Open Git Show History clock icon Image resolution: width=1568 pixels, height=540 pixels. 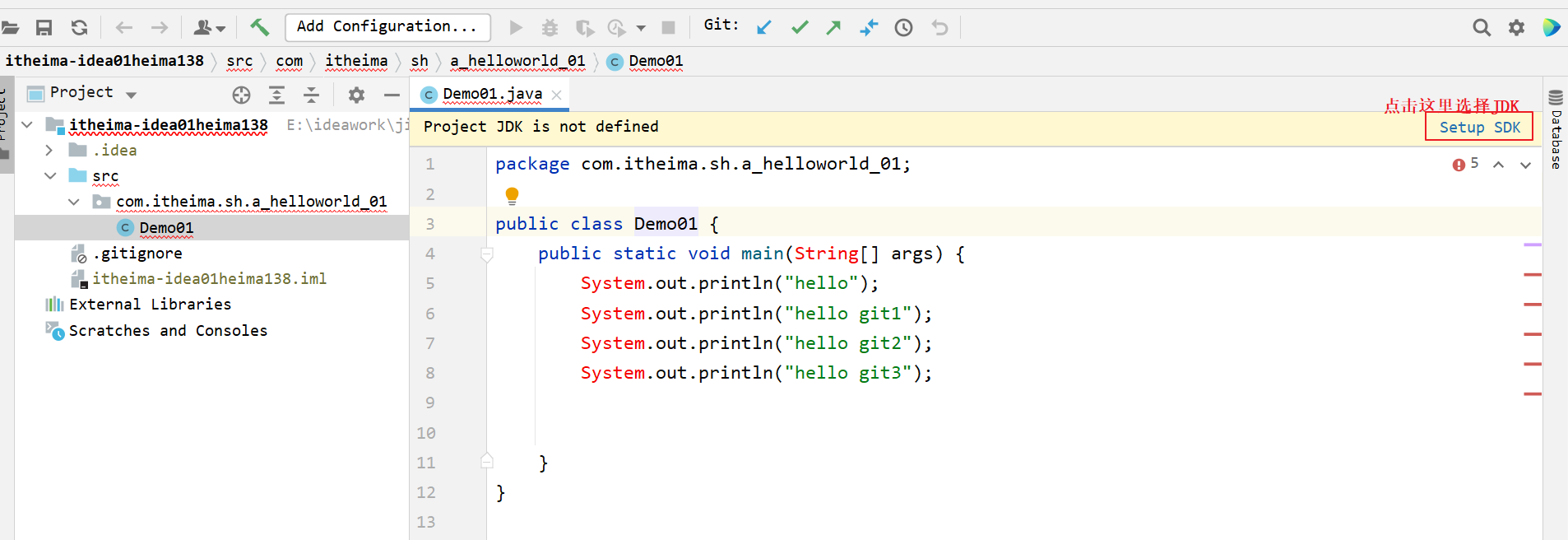(903, 27)
